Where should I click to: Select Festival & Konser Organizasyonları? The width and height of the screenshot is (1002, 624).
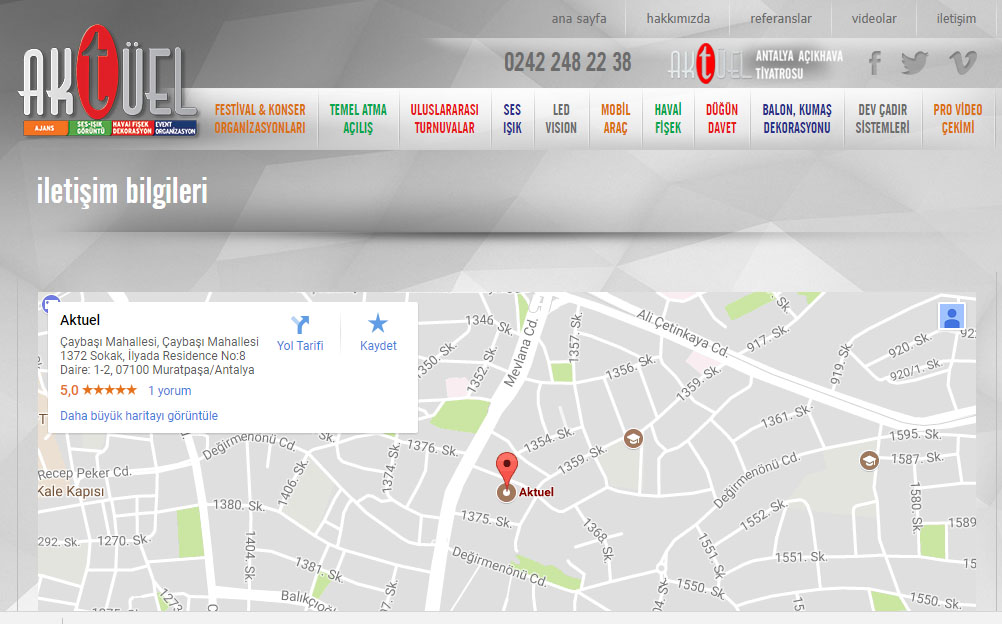pos(260,119)
